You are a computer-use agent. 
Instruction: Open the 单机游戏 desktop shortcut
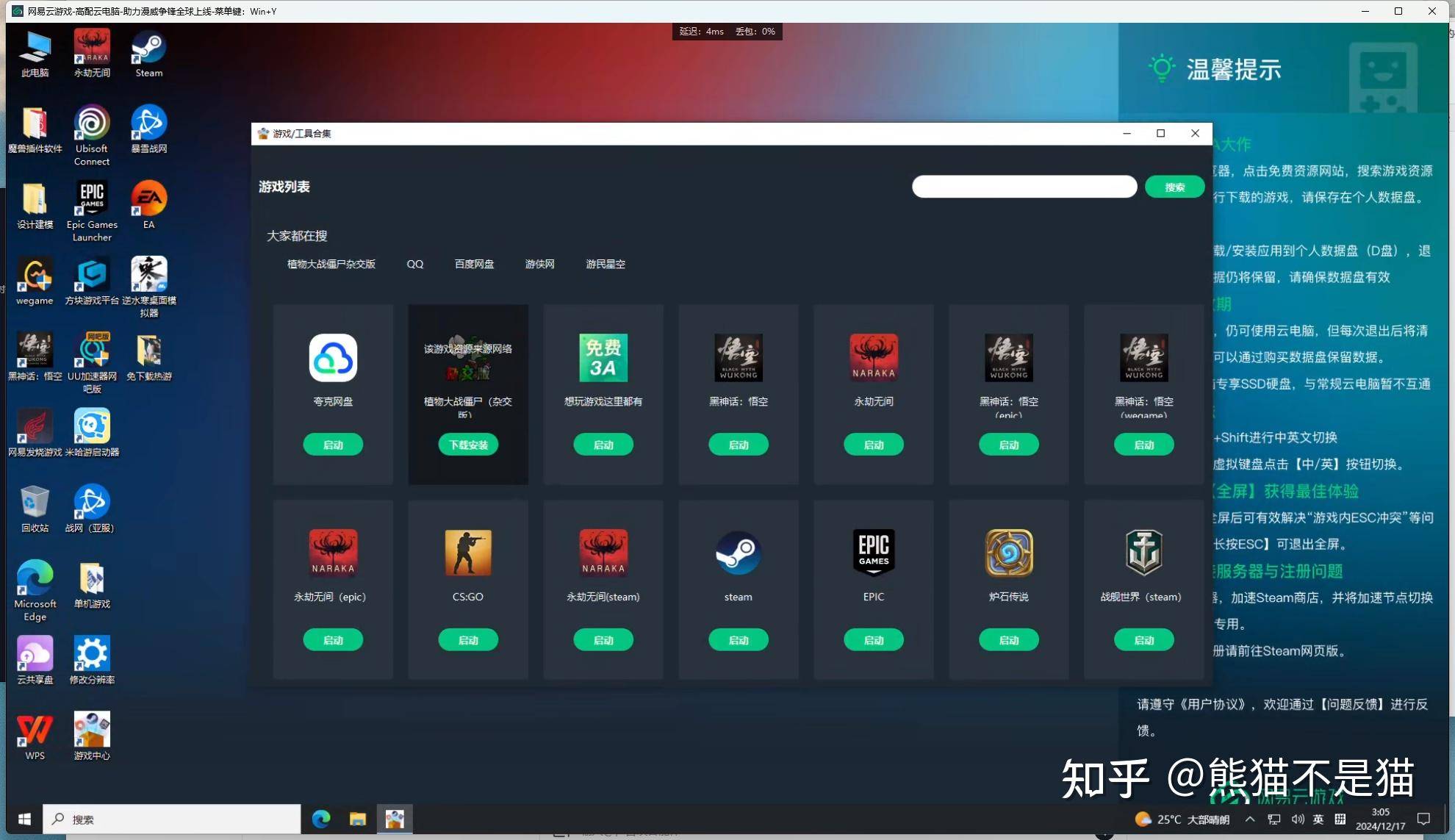click(x=92, y=584)
